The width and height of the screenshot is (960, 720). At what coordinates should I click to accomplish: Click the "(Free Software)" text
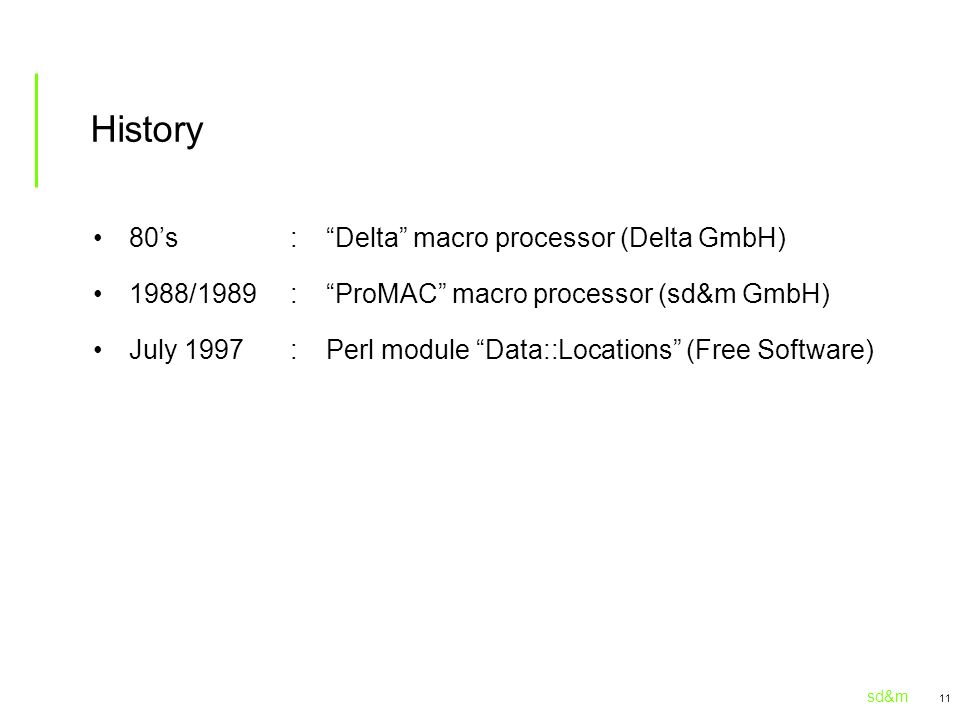[x=781, y=350]
